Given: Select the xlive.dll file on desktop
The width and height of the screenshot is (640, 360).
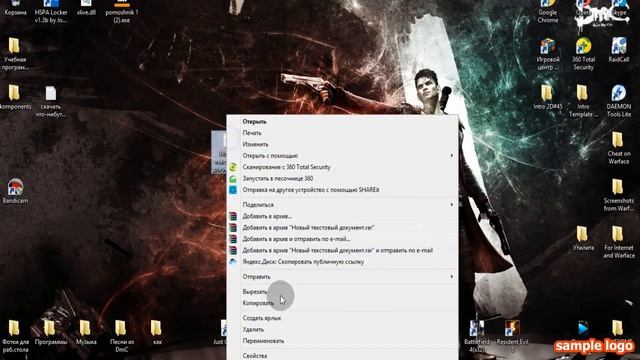Looking at the screenshot, I should 86,8.
